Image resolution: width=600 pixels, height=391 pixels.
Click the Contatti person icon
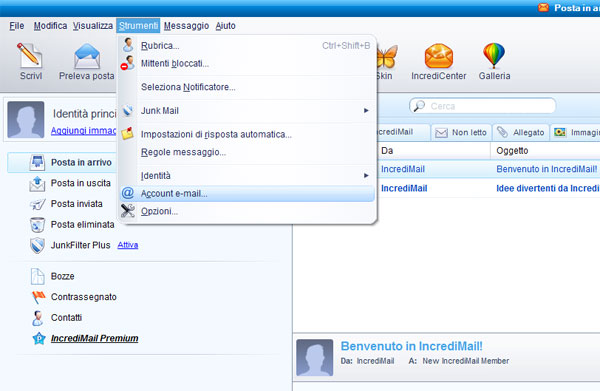tap(37, 318)
